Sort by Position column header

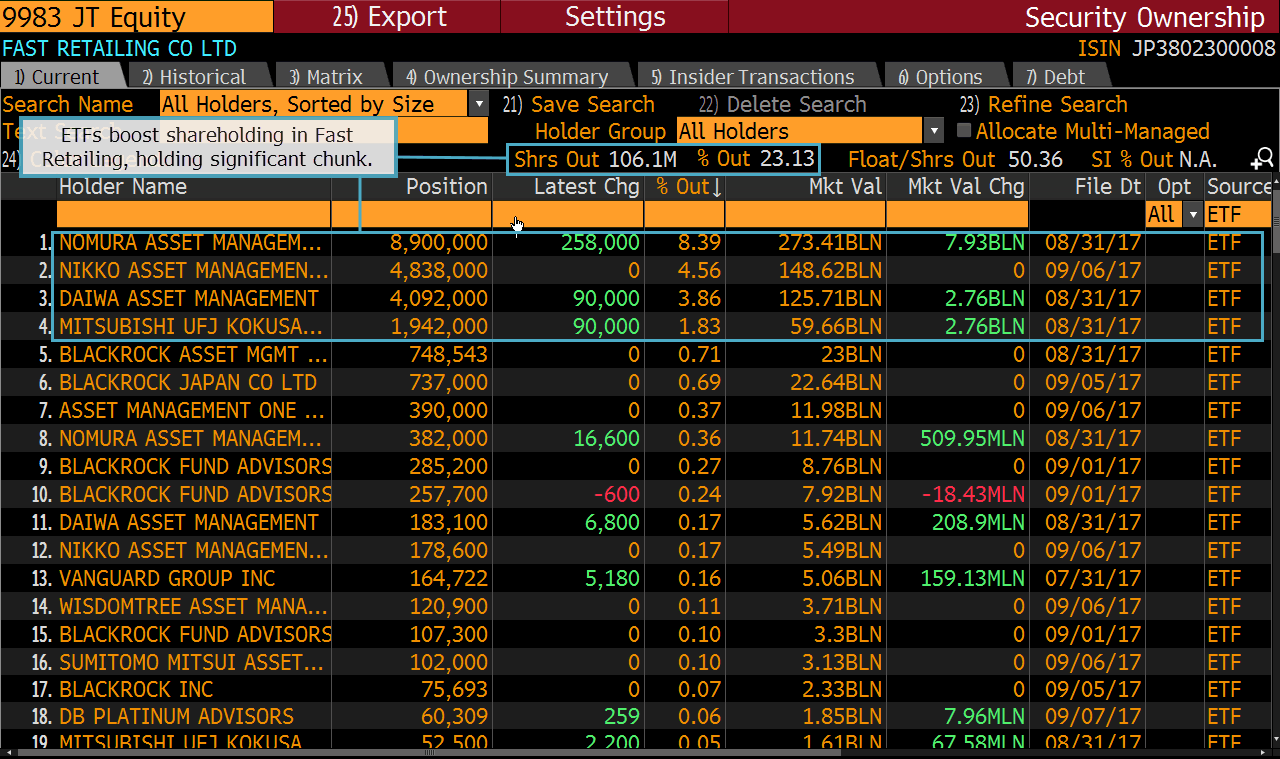click(x=446, y=186)
